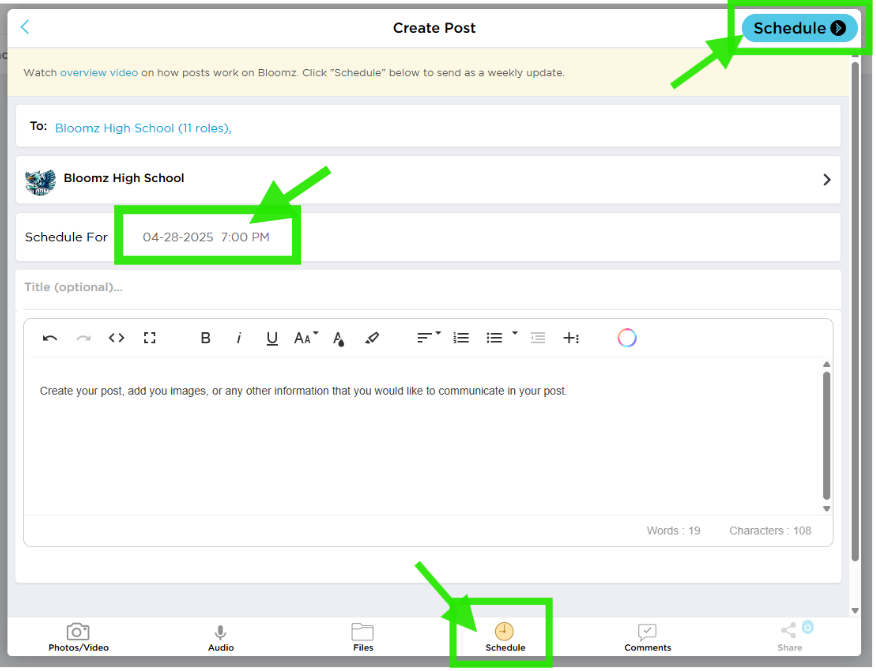Expand the Bloomz High School row chevron

[827, 179]
